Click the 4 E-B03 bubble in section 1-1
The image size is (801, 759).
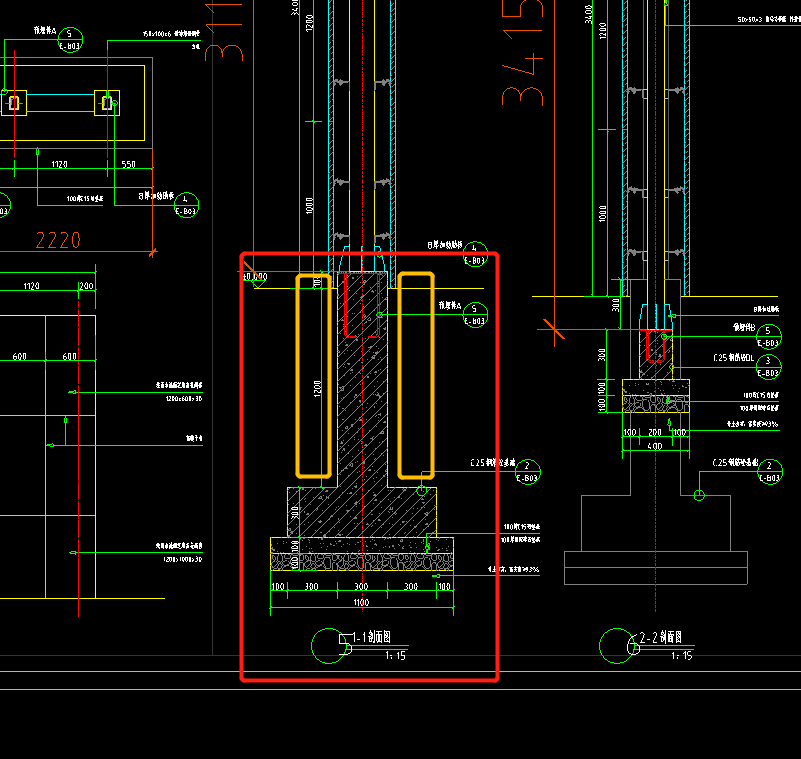tap(475, 254)
